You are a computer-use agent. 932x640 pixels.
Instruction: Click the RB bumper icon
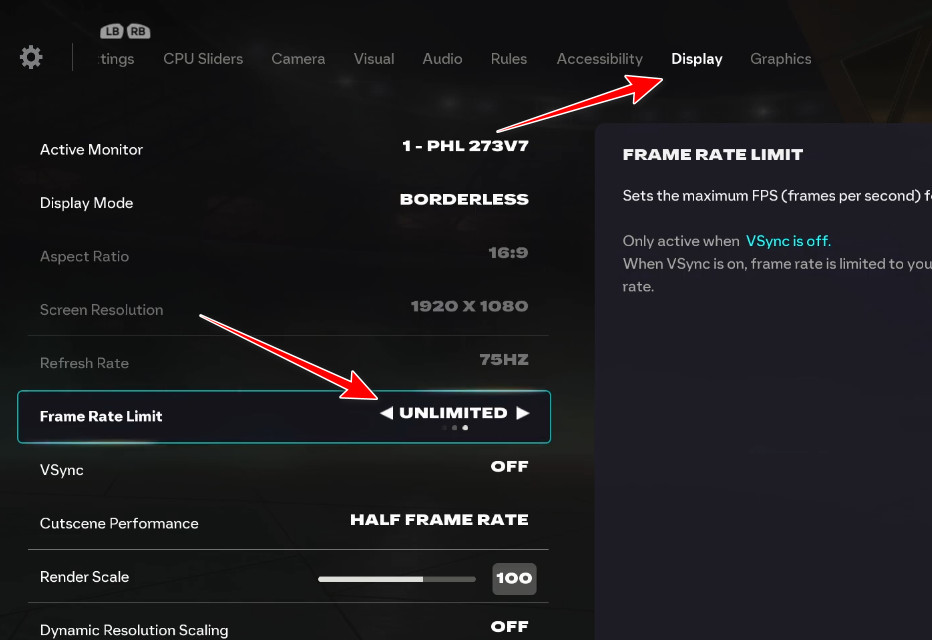click(137, 31)
